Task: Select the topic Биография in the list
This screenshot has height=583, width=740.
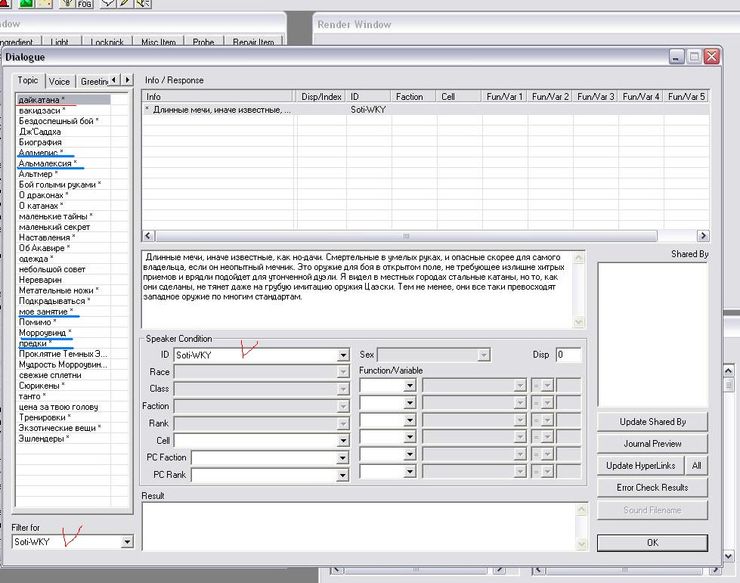Action: tap(40, 143)
